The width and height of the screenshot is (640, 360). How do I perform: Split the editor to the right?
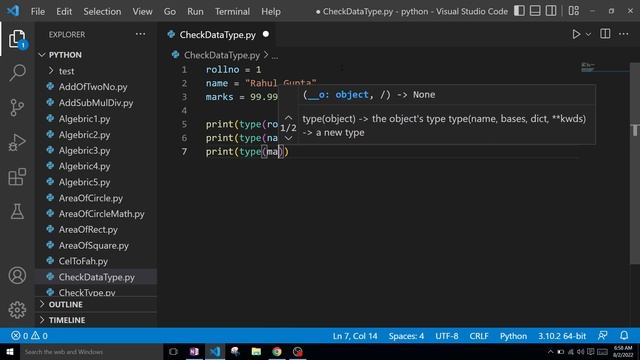[605, 34]
